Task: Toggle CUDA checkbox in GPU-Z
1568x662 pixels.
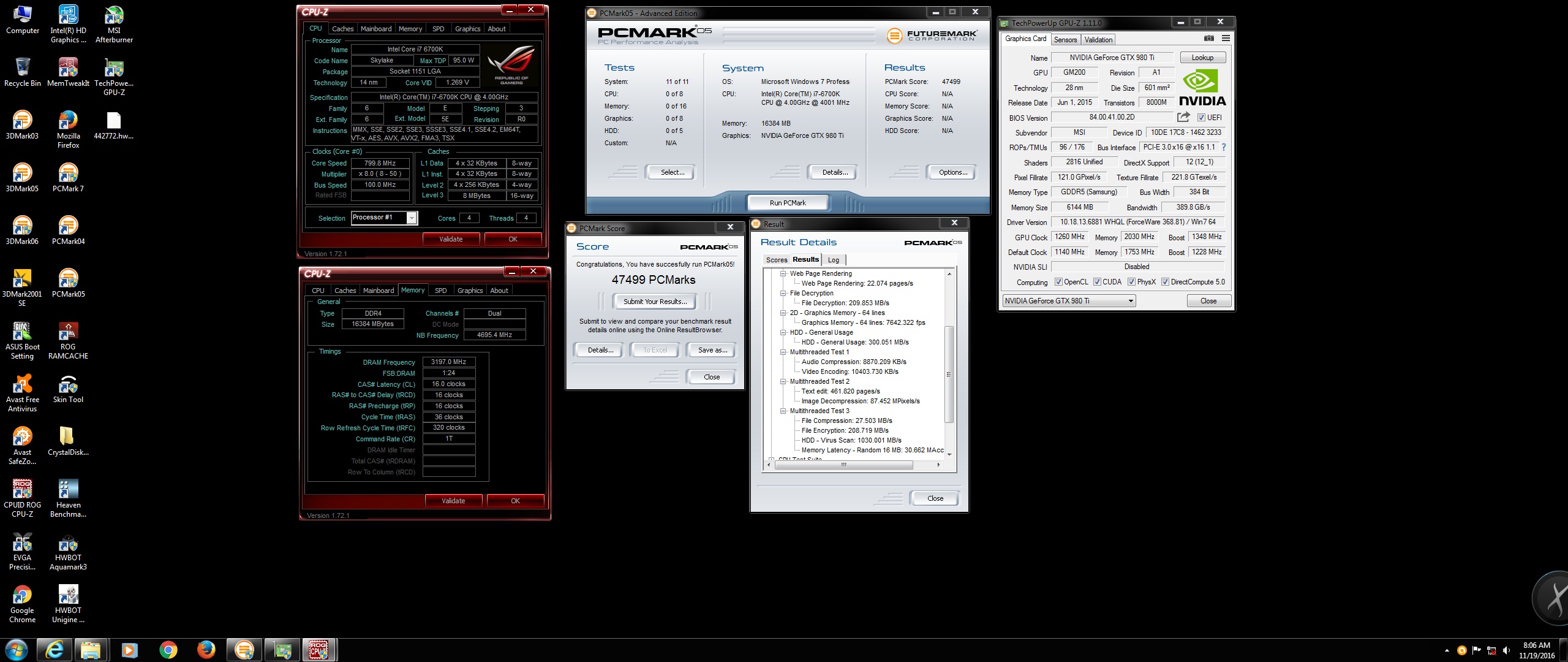Action: (x=1097, y=282)
